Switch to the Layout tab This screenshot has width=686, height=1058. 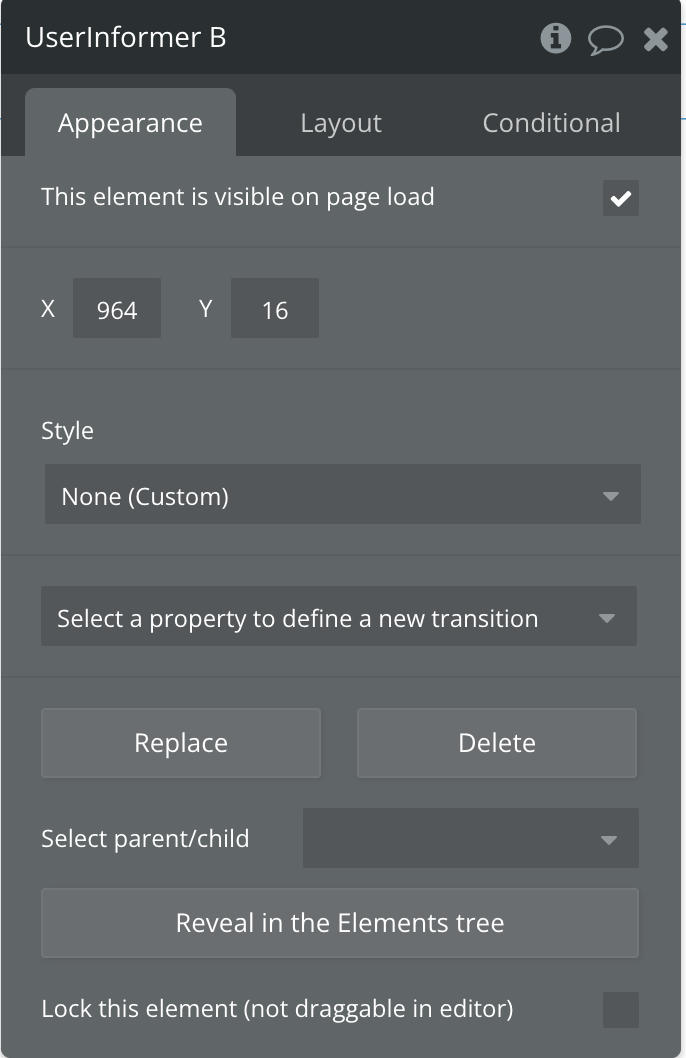(x=341, y=123)
